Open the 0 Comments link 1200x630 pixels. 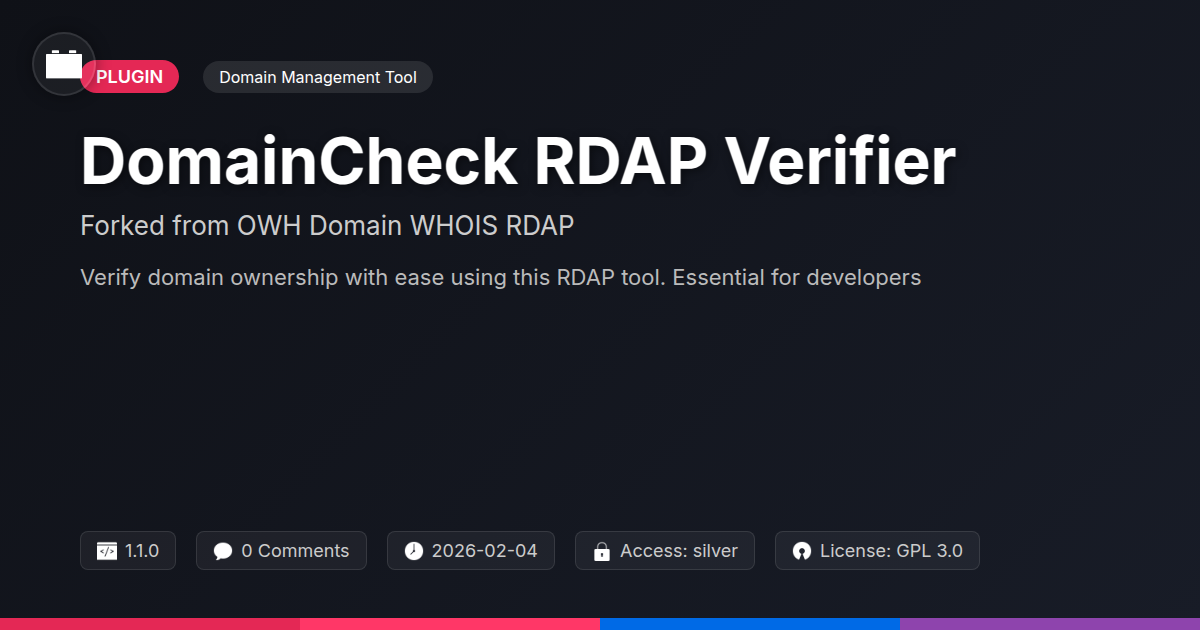281,551
